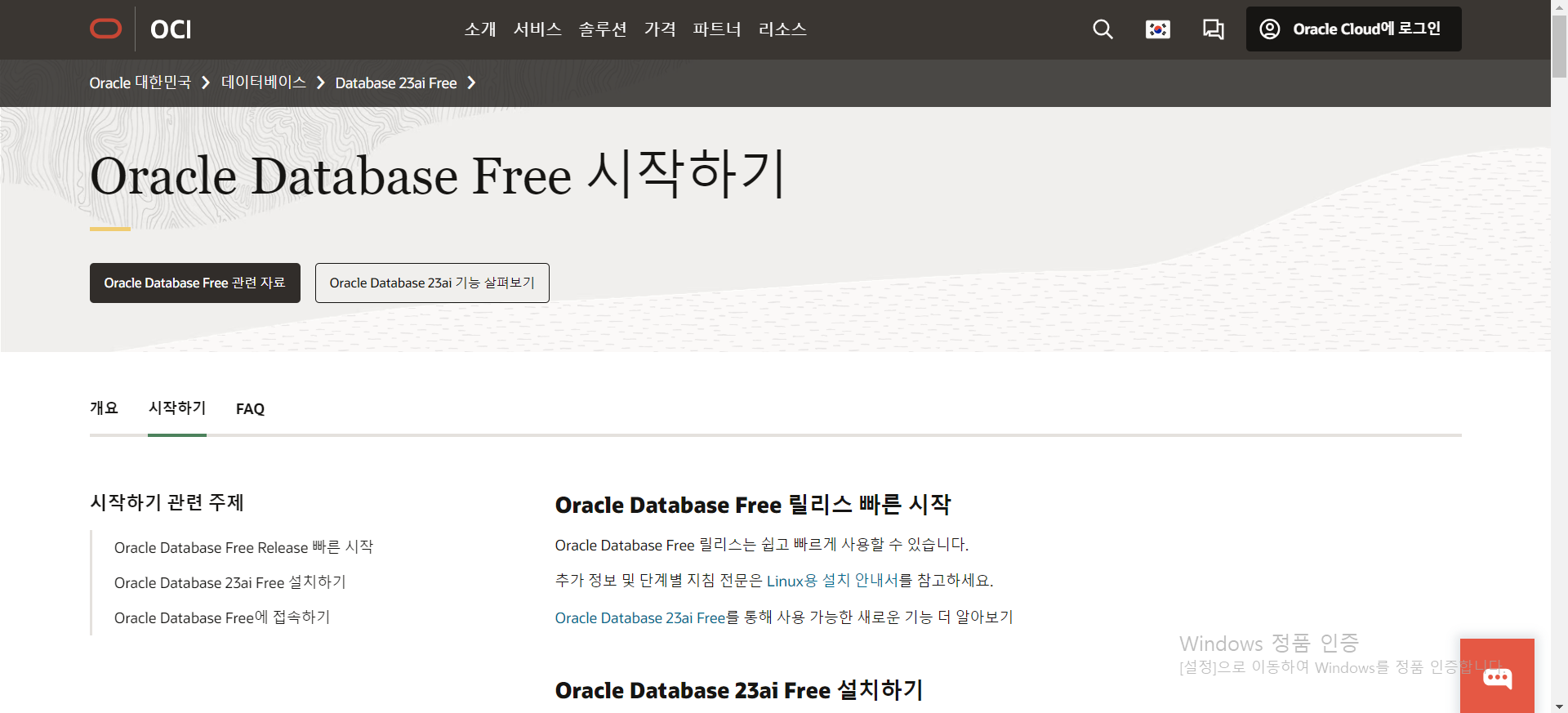Go to Database 23ai Free breadcrumb
Image resolution: width=1568 pixels, height=713 pixels.
396,82
